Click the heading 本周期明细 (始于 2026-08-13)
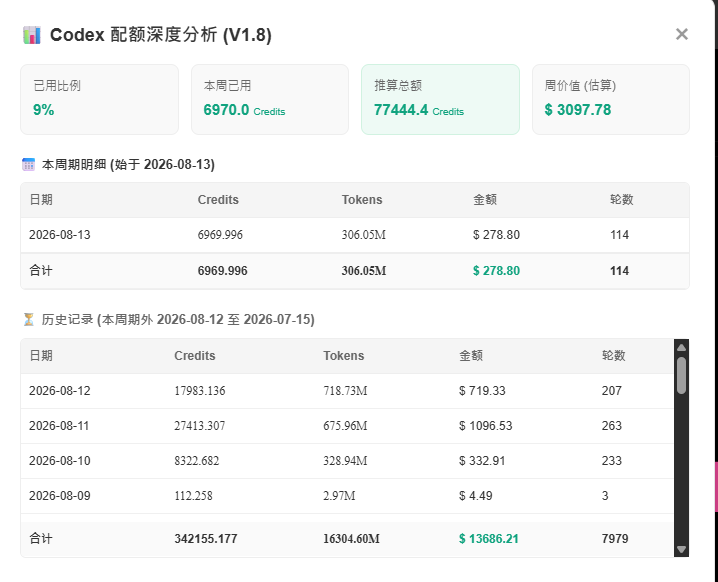 128,164
